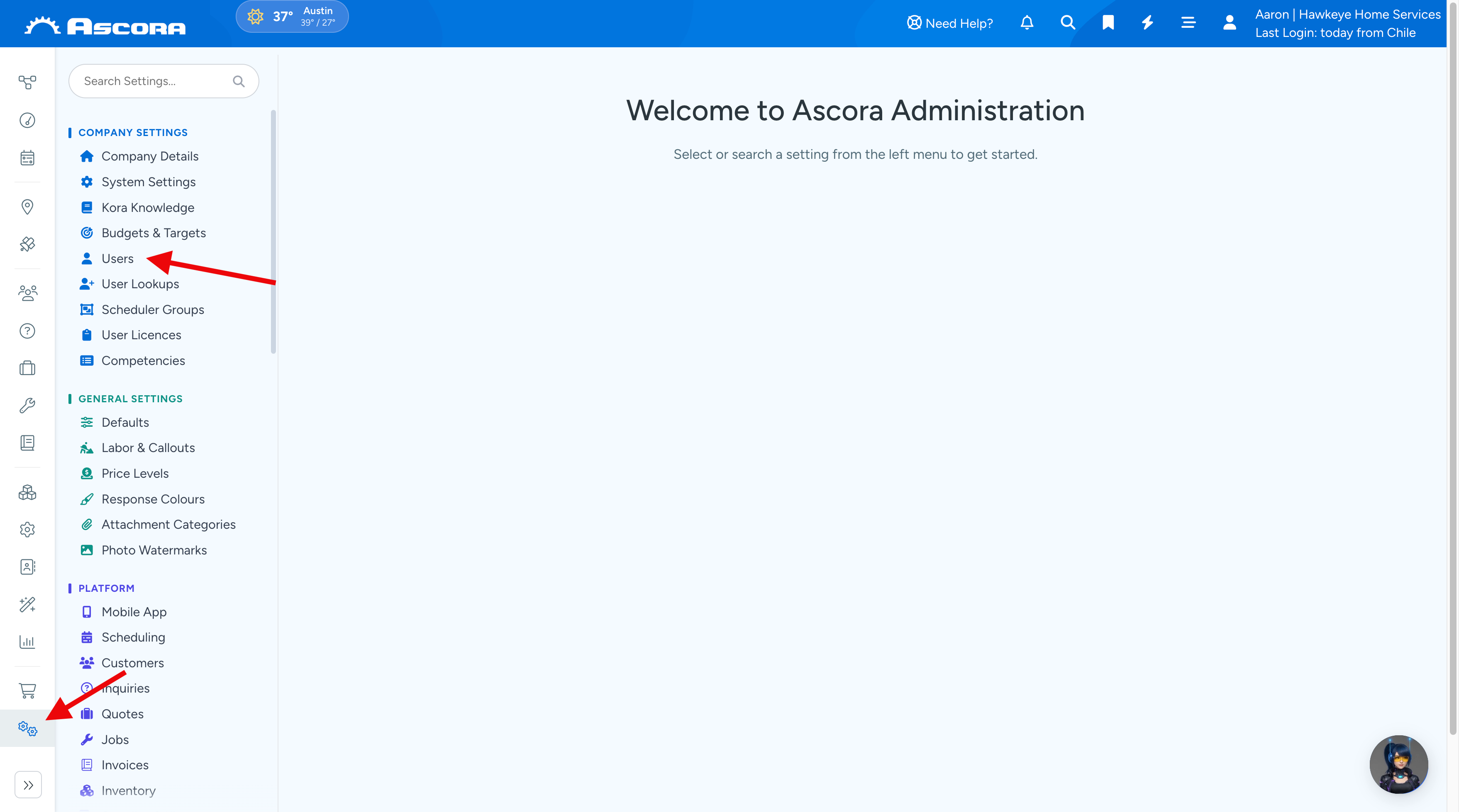This screenshot has height=812, width=1459.
Task: Open the calendar schedule icon in the navigation rail
Action: (27, 158)
